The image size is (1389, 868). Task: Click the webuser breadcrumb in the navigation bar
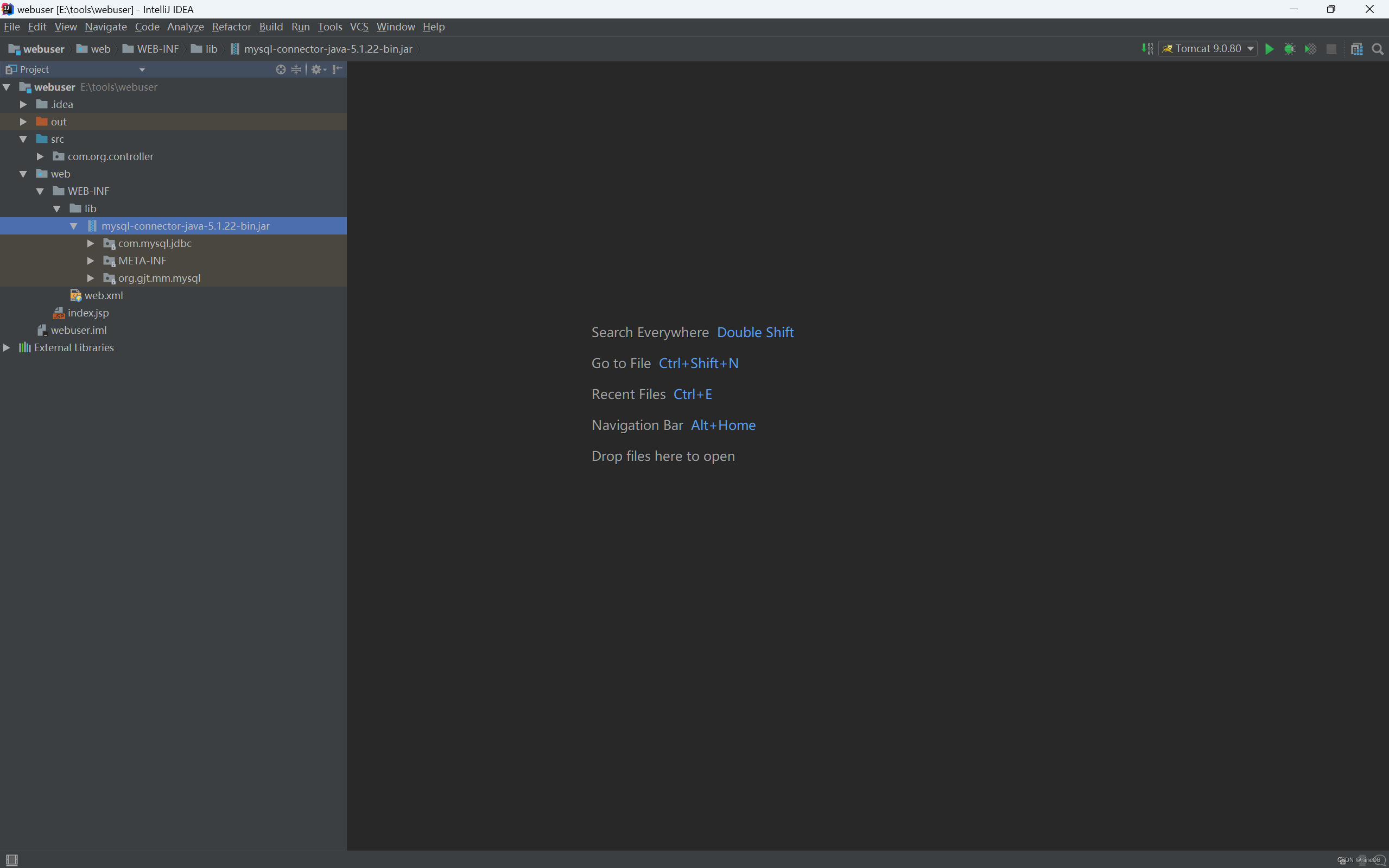[43, 49]
